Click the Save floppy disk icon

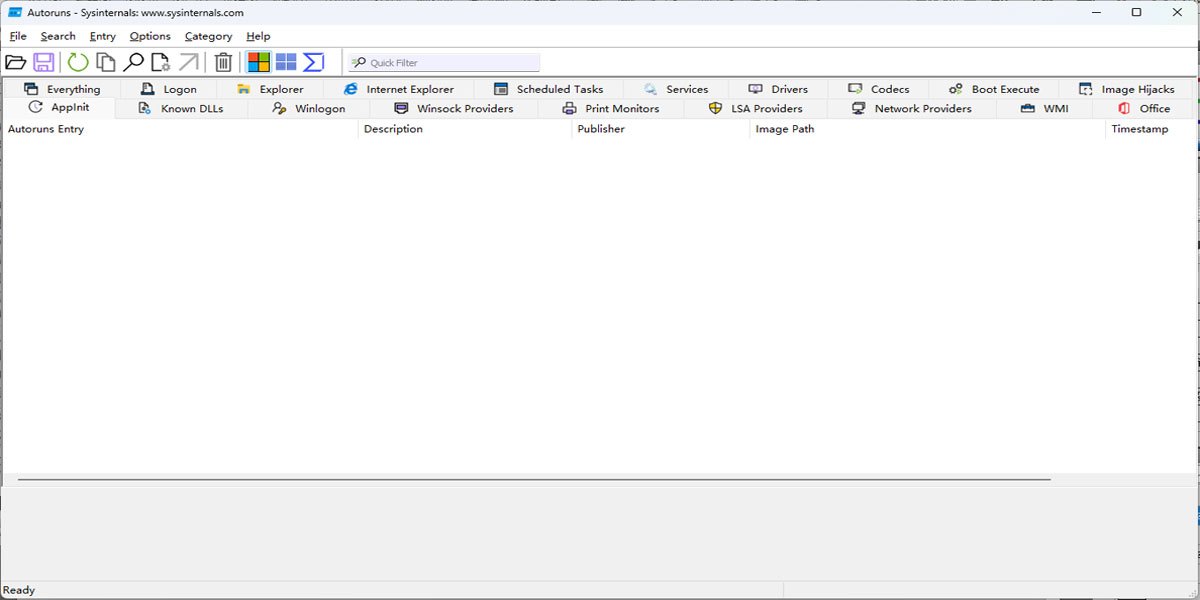tap(44, 62)
